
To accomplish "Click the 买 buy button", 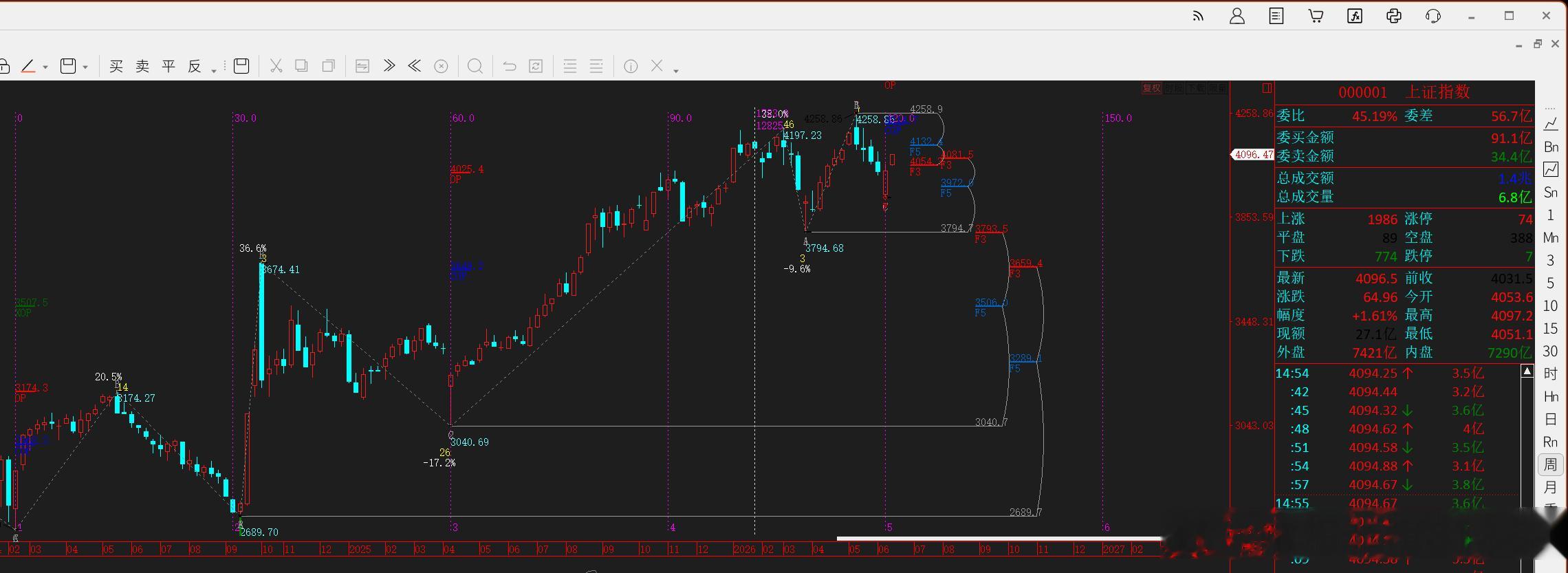I will tap(116, 66).
